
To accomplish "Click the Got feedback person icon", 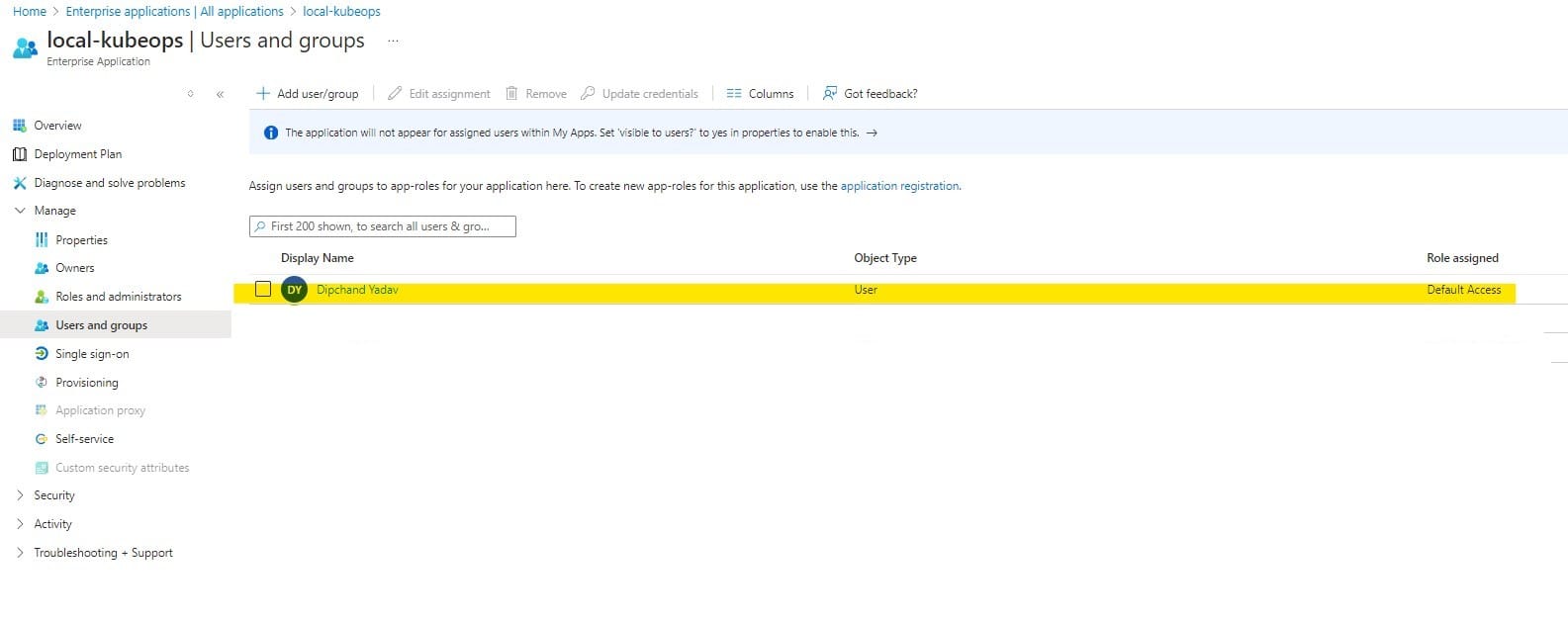I will click(x=830, y=94).
